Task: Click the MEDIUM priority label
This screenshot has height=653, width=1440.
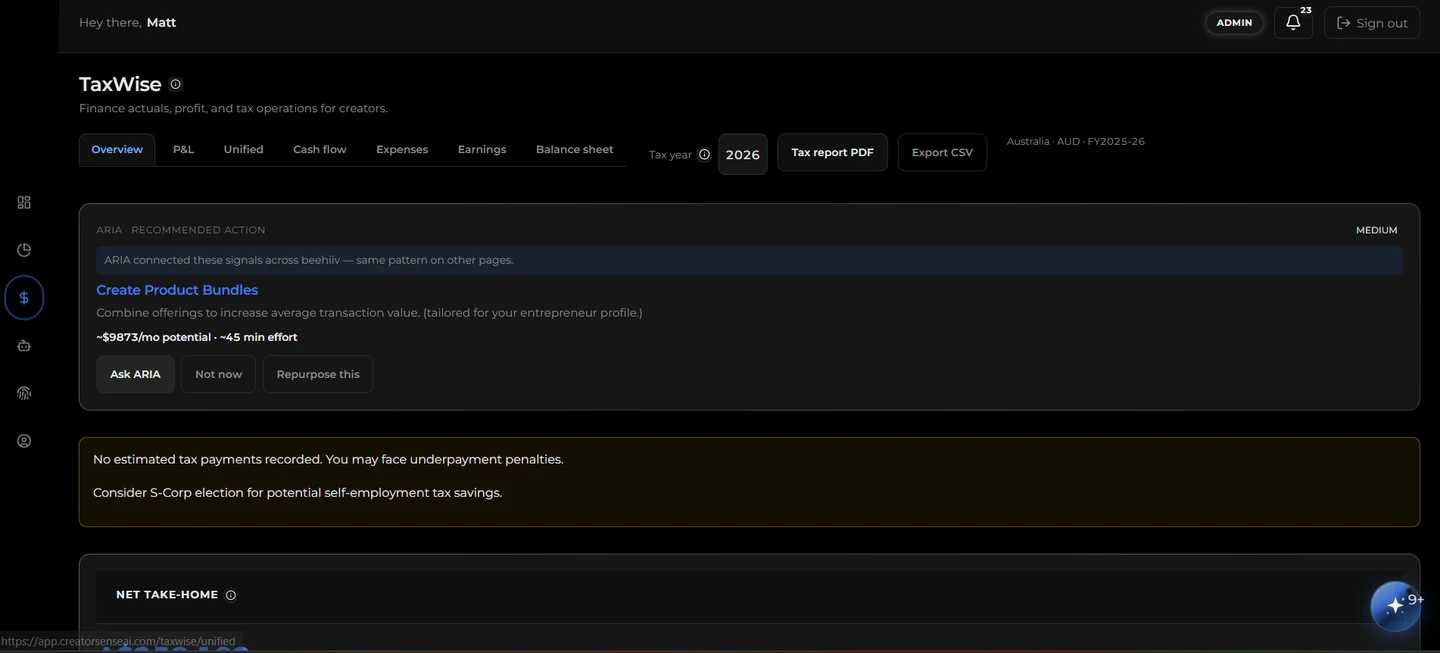Action: 1377,230
